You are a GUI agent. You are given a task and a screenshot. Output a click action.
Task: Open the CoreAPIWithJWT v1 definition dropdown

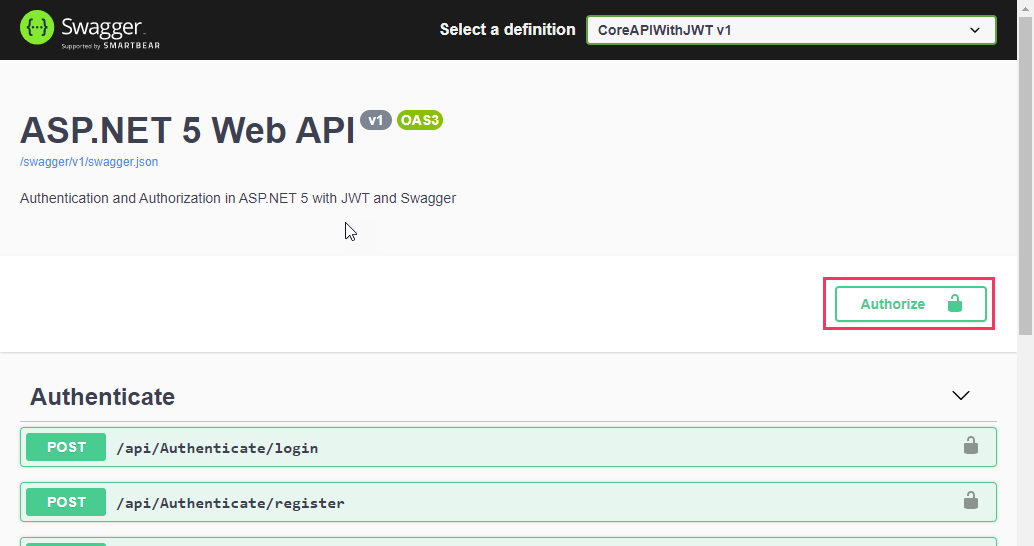click(791, 30)
